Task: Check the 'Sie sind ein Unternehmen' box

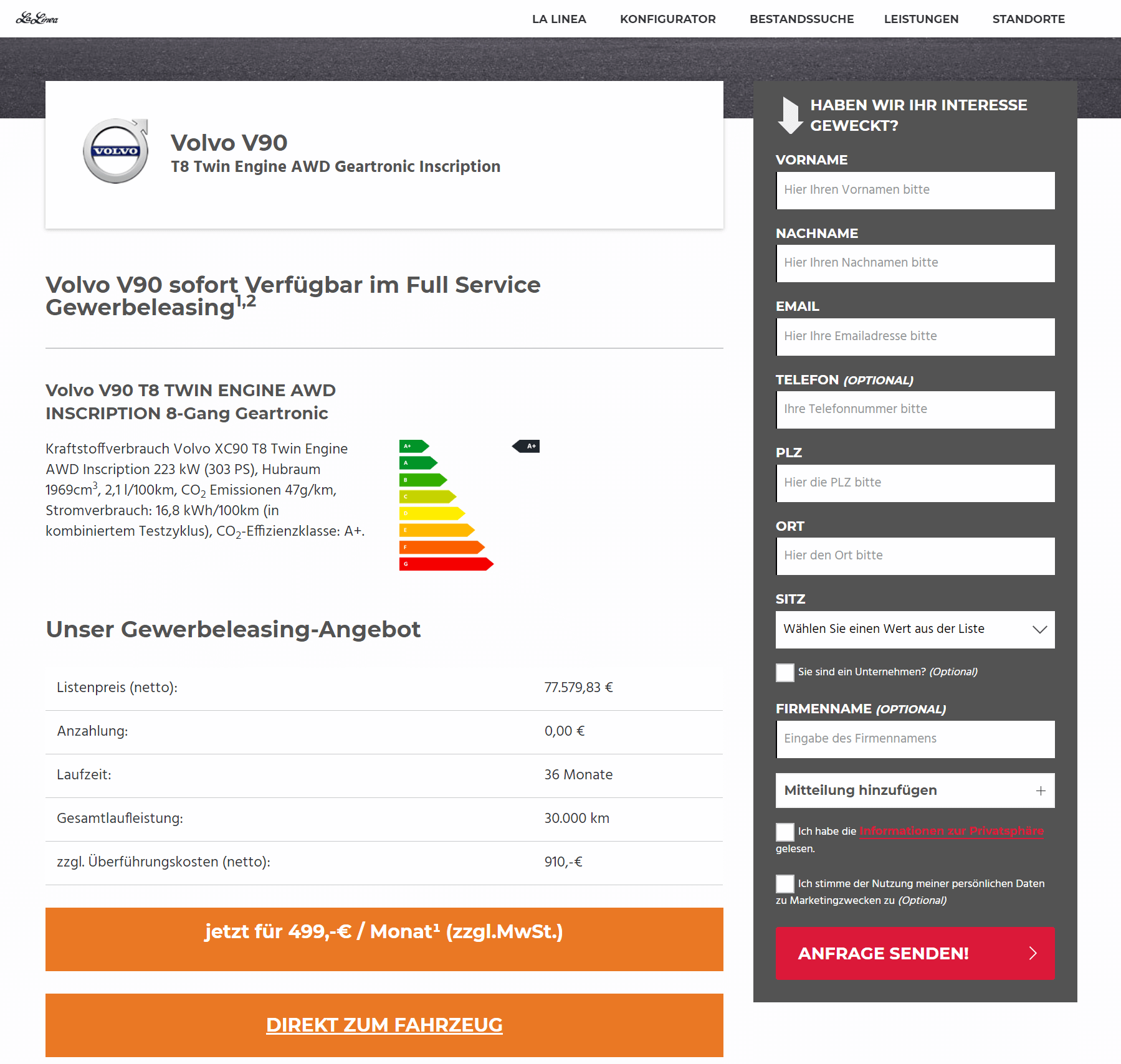Action: (x=785, y=672)
